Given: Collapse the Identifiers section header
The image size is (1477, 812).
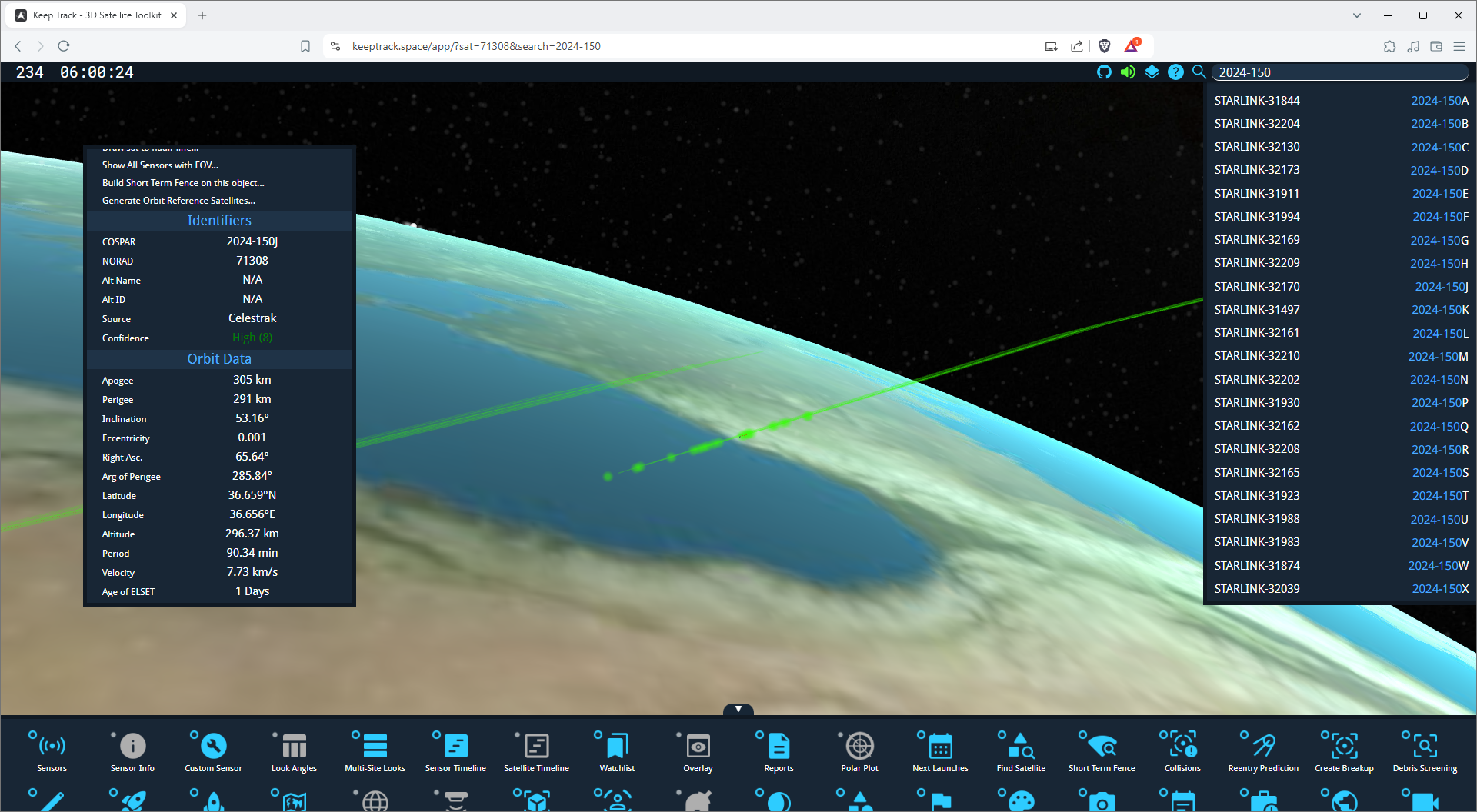Looking at the screenshot, I should [x=219, y=221].
